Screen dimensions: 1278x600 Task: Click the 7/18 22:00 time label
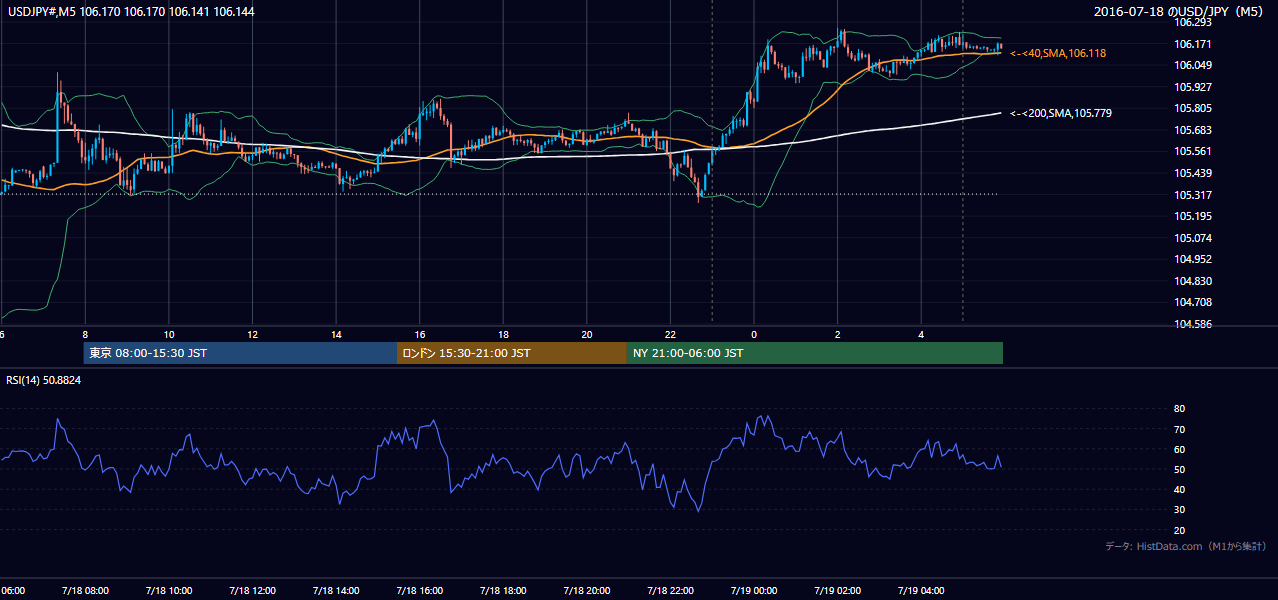tap(670, 591)
